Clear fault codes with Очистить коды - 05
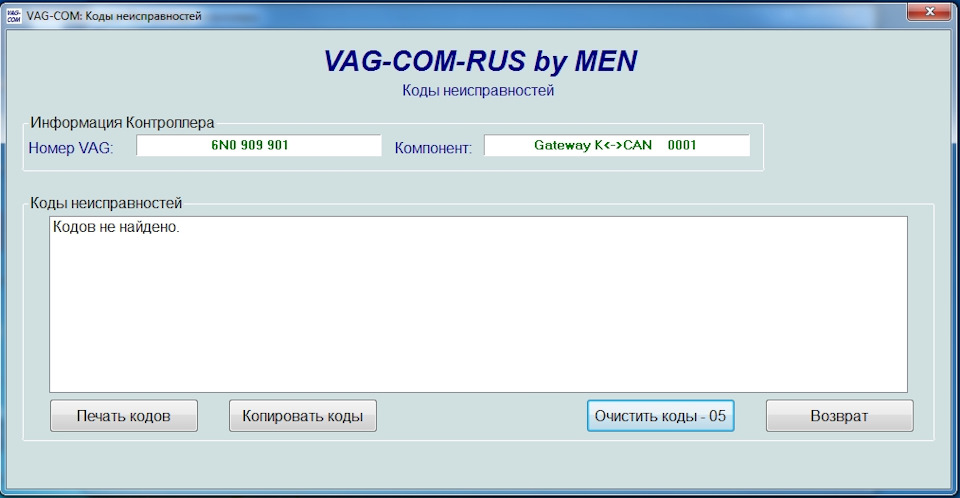 [661, 416]
